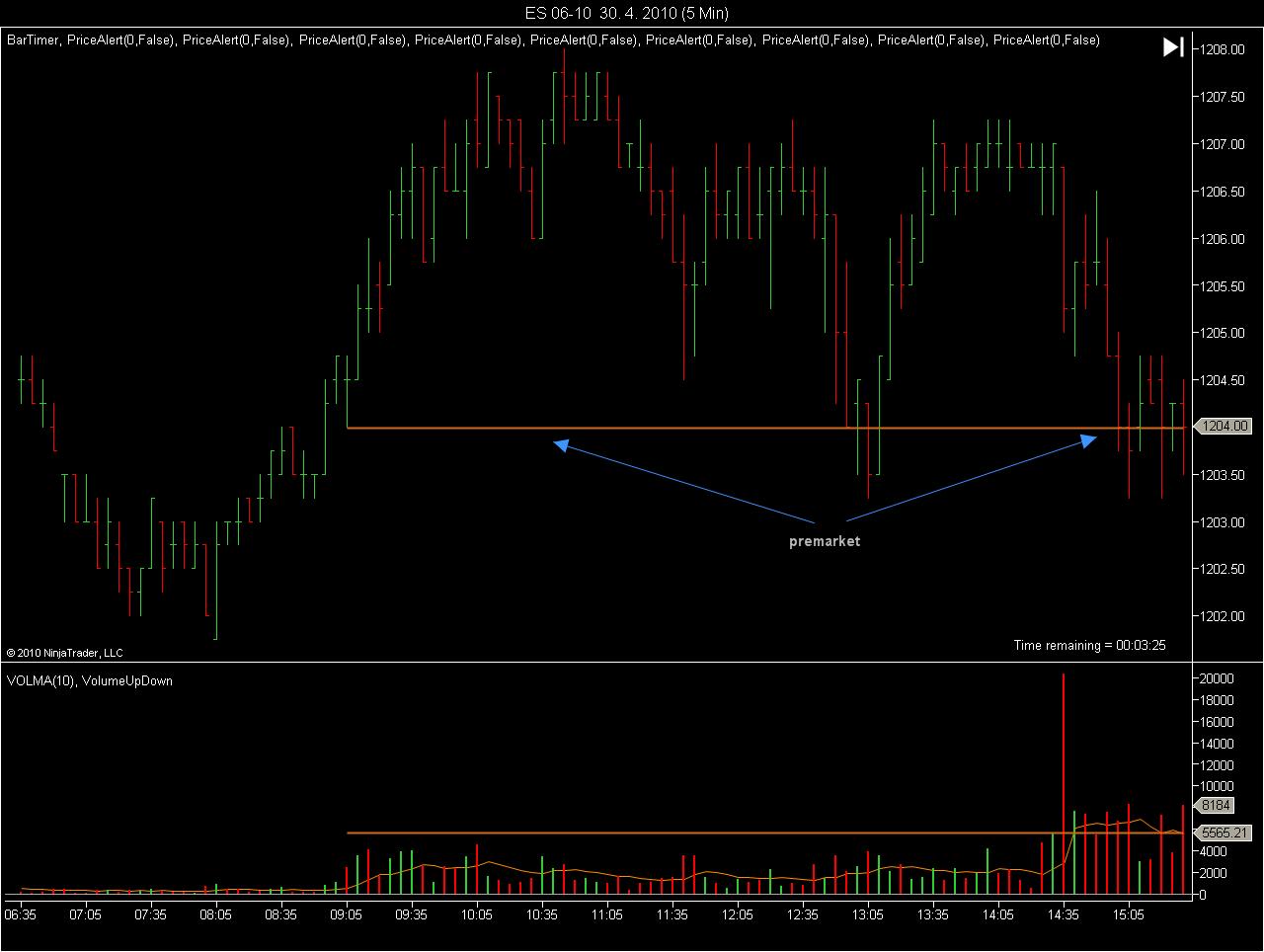Click the 09:05 time axis label

347,915
